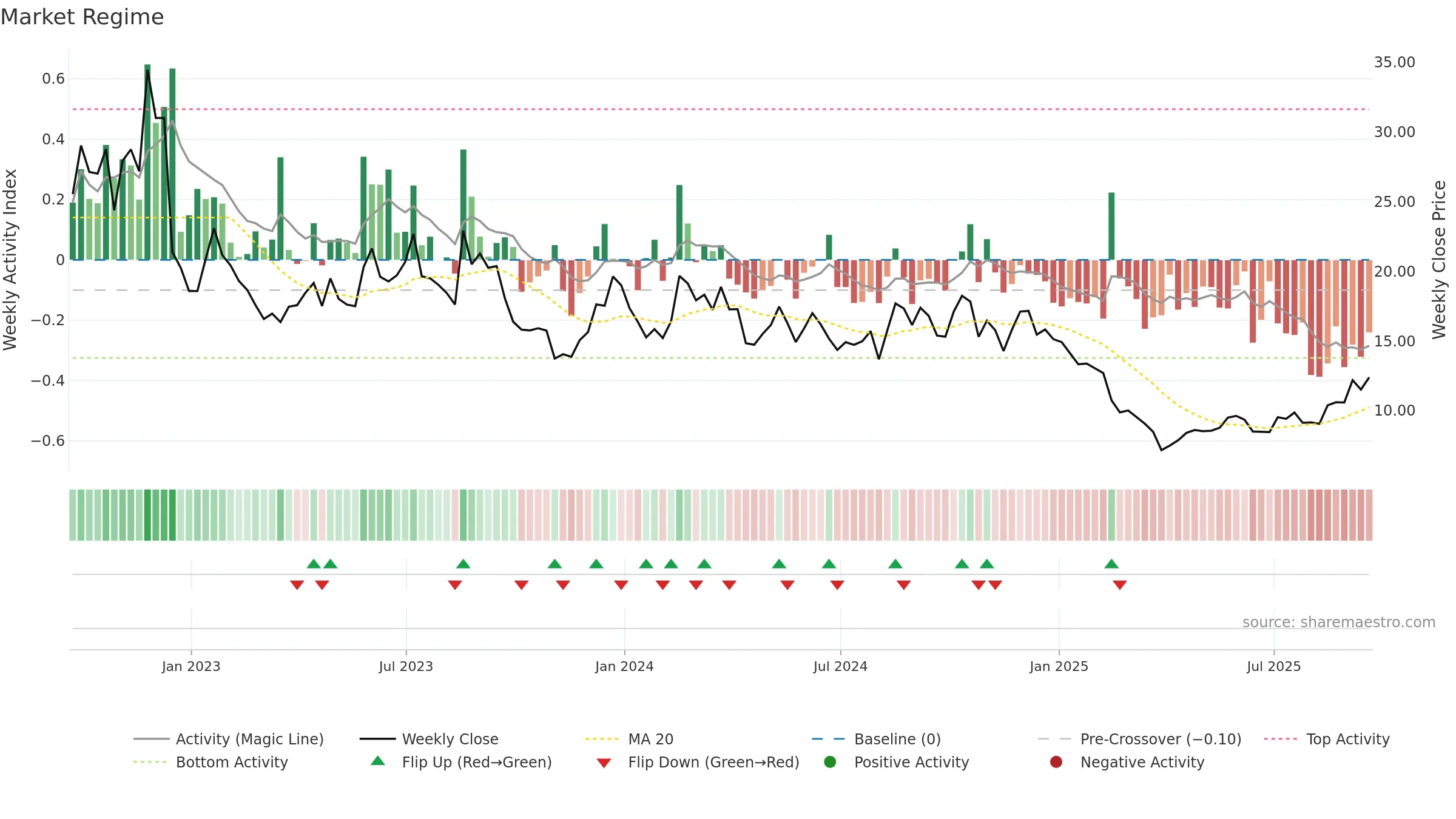Click the 35.00 price tick label
The width and height of the screenshot is (1456, 819).
click(1394, 62)
